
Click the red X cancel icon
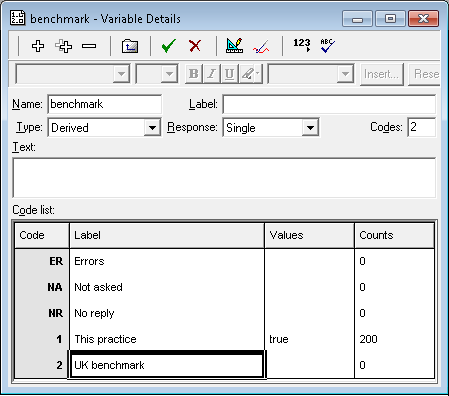(195, 46)
